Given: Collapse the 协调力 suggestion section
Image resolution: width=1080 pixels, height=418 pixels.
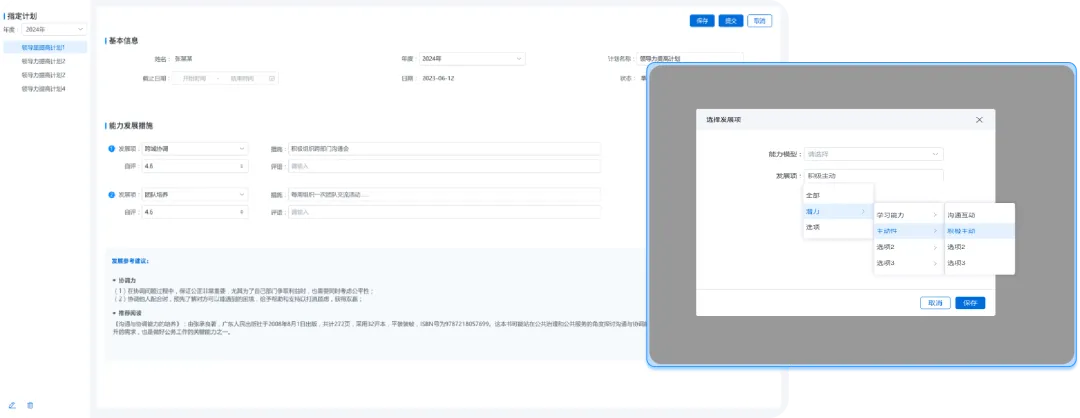Looking at the screenshot, I should tap(114, 280).
